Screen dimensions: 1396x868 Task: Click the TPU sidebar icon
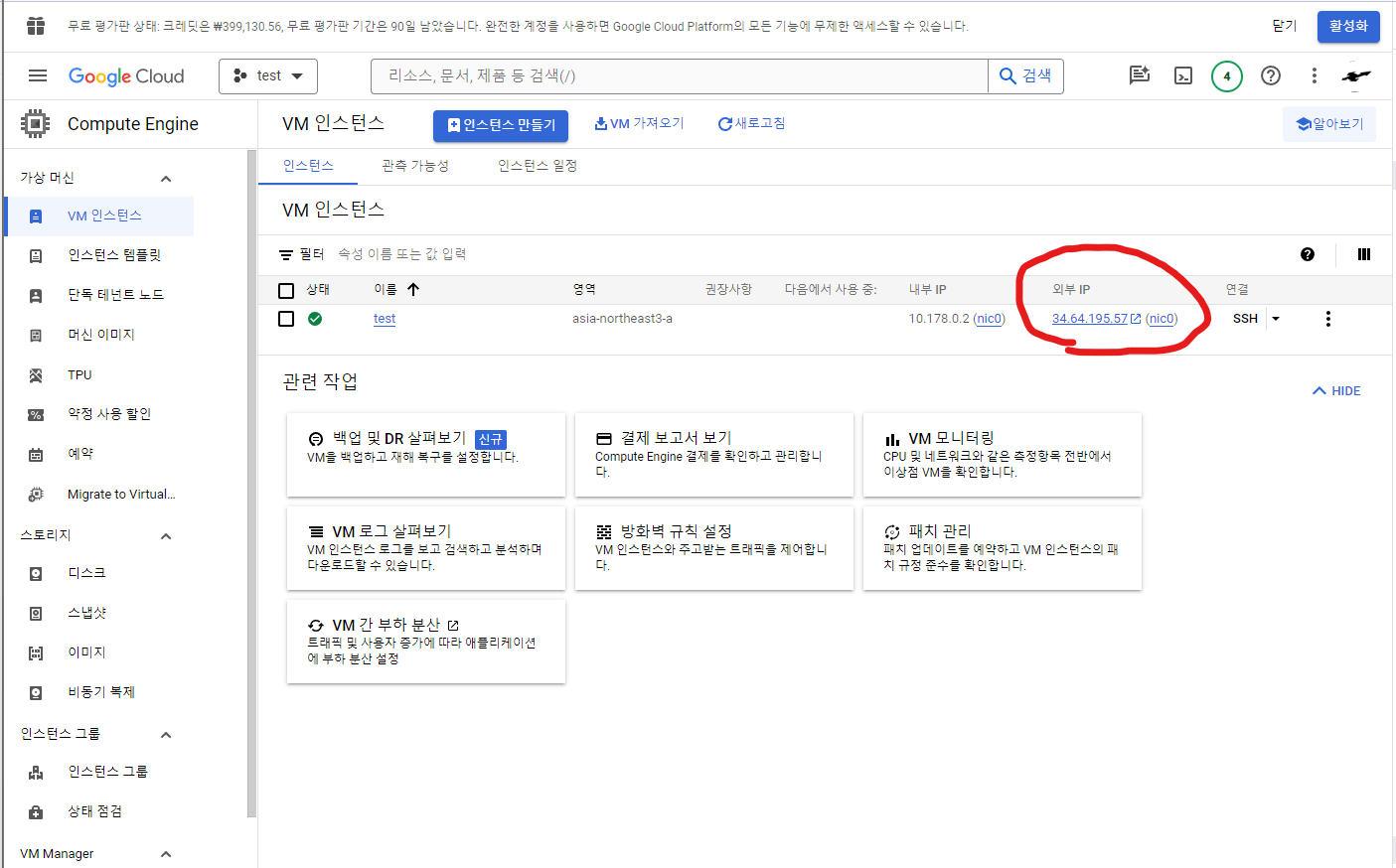(x=36, y=375)
